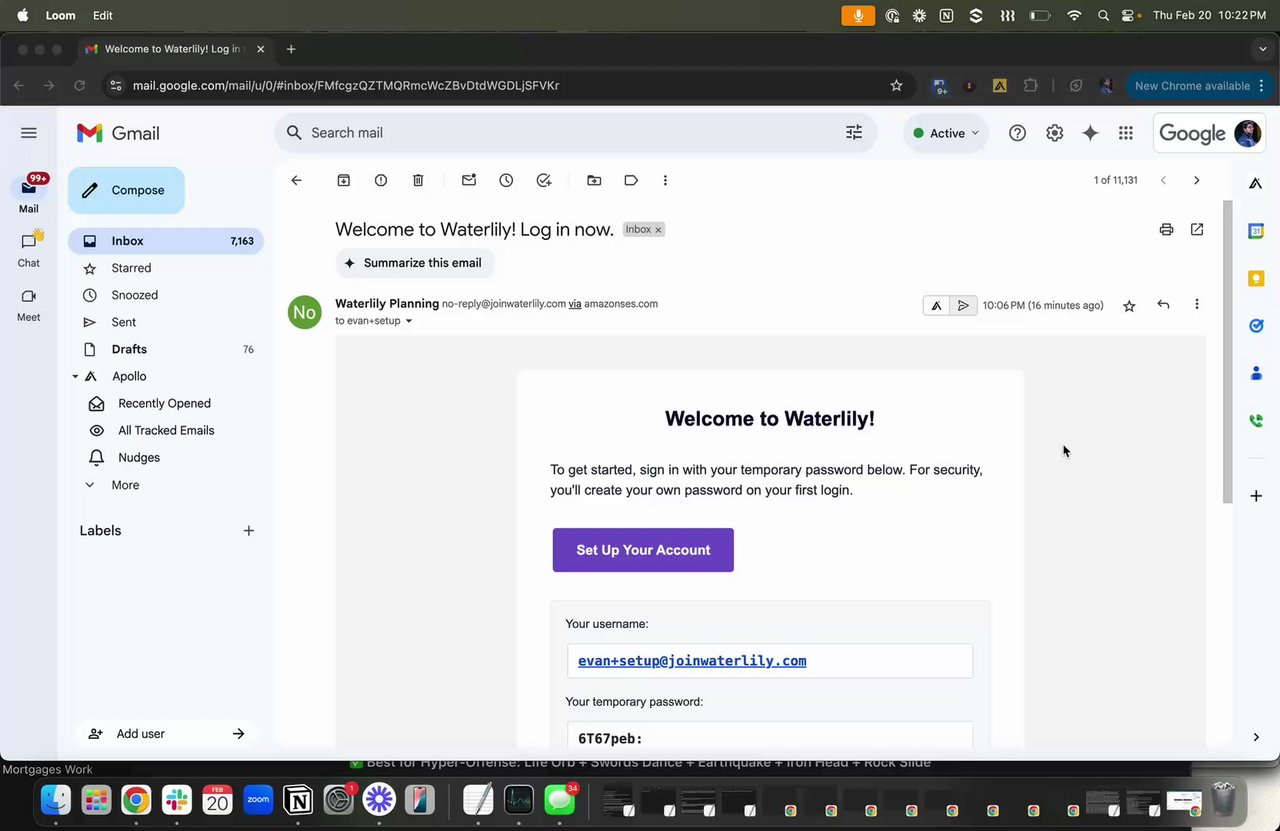Click Summarize this email
The height and width of the screenshot is (831, 1280).
pyautogui.click(x=413, y=263)
